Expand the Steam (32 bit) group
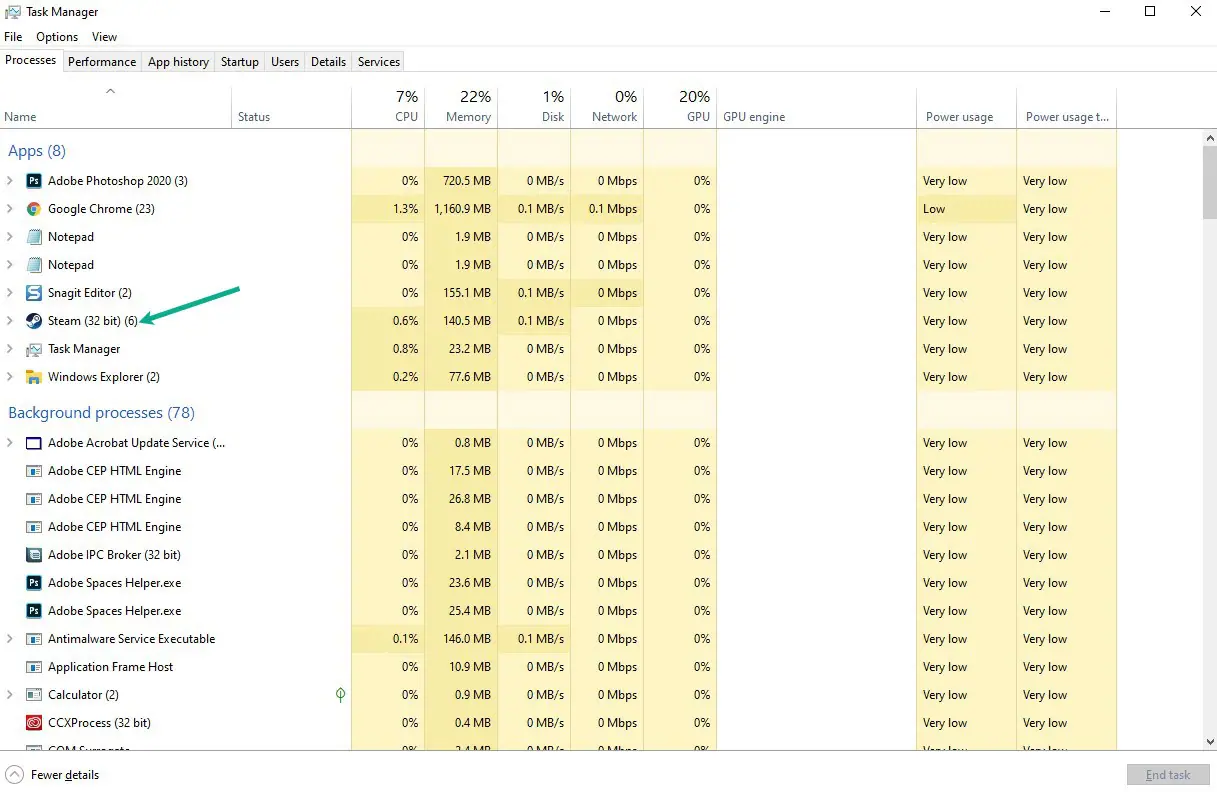 [10, 321]
